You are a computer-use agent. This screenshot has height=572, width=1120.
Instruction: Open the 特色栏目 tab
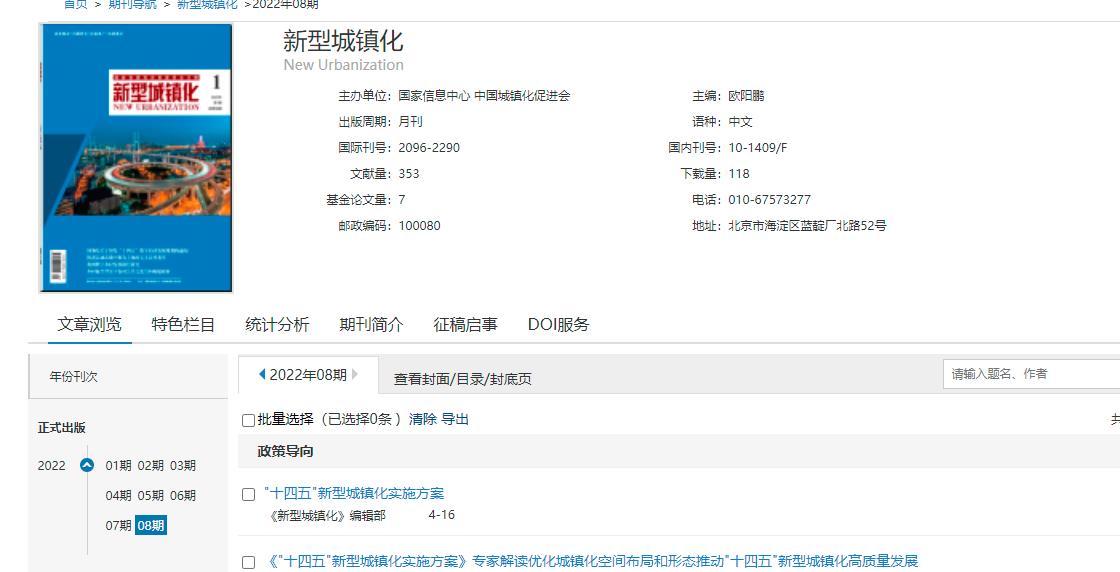pos(183,325)
